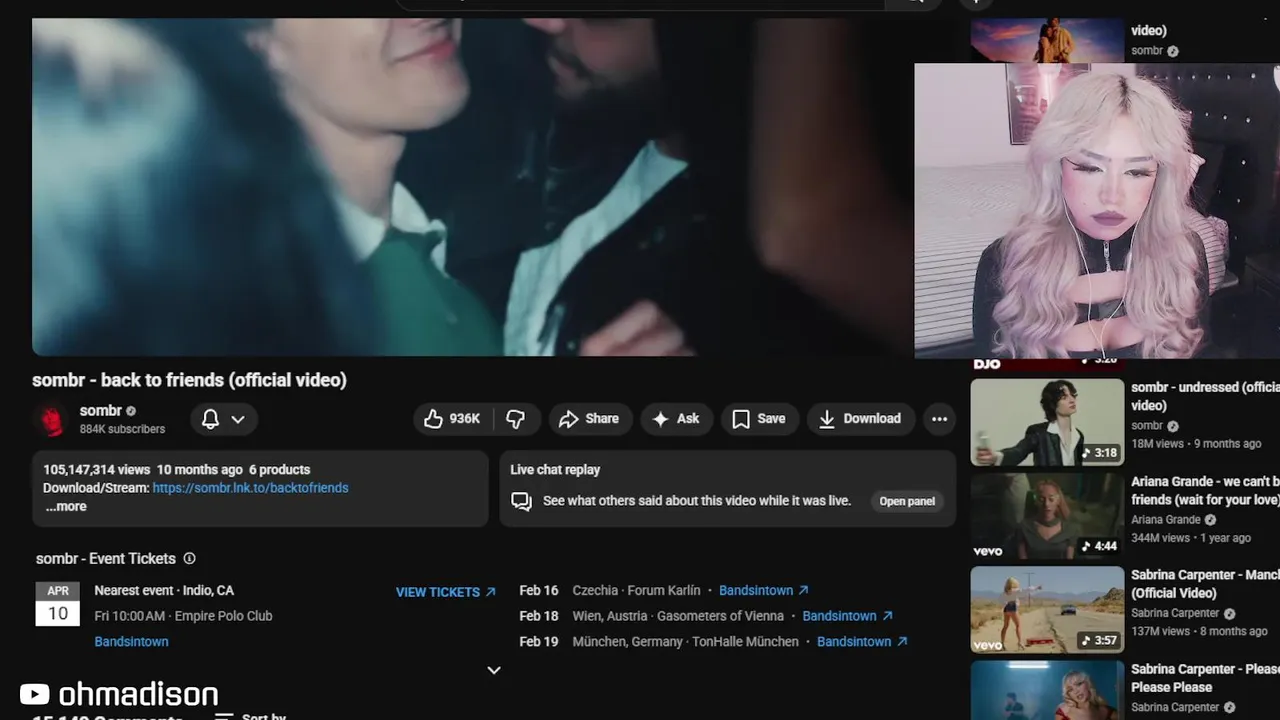Click the Feb 19 event date
Viewport: 1280px width, 720px height.
(539, 642)
